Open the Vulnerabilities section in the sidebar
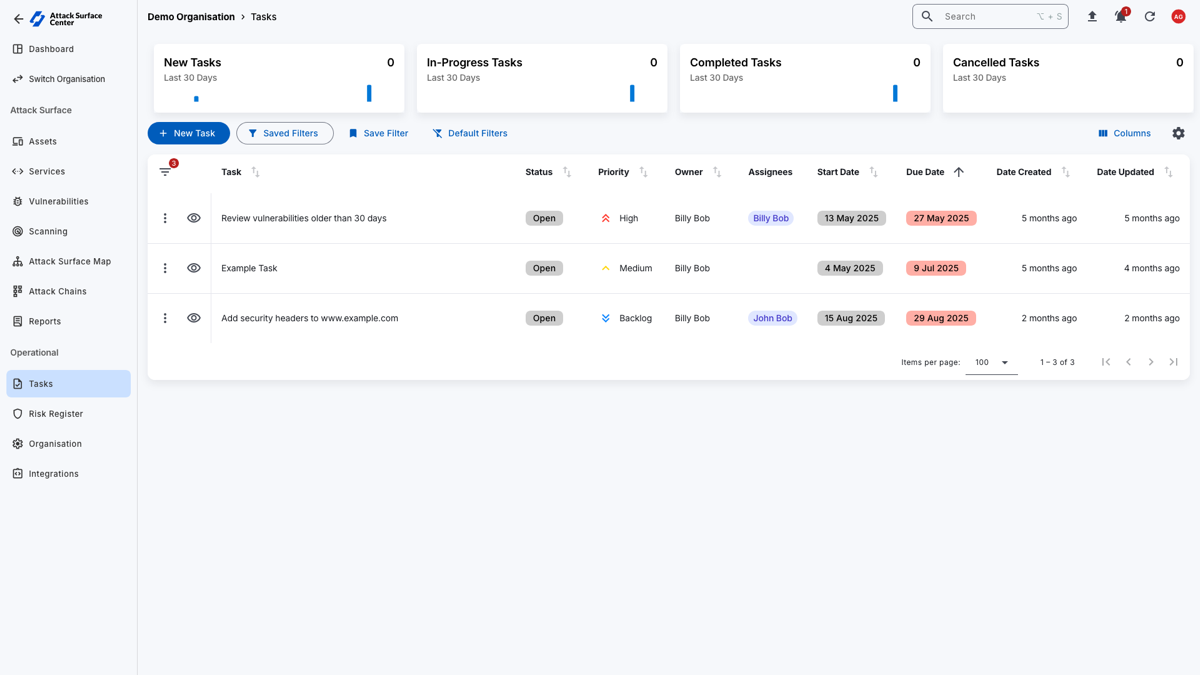The image size is (1200, 675). point(60,201)
